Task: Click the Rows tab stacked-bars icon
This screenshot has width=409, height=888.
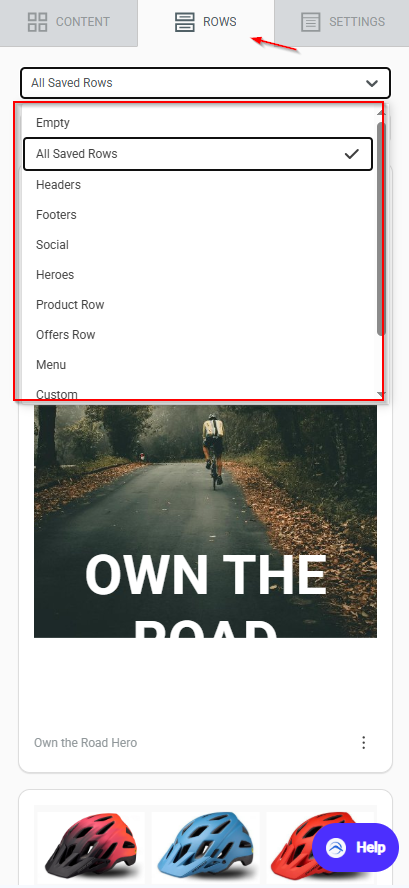Action: (x=185, y=22)
